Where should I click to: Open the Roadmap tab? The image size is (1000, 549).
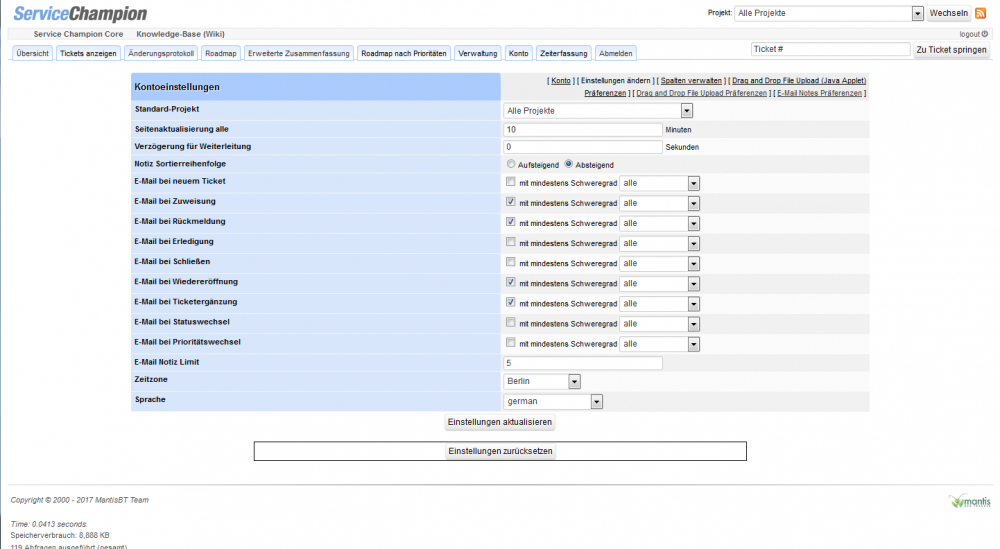(221, 54)
